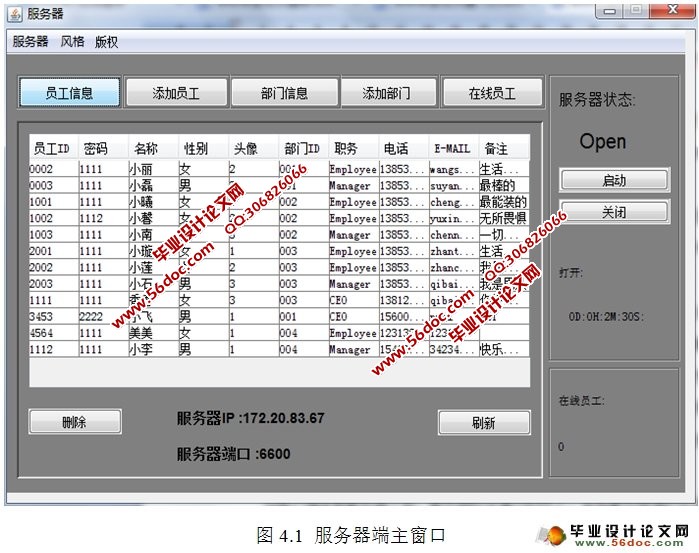Viewport: 699px width, 553px height.
Task: Switch to the 在线员工 tab
Action: pyautogui.click(x=492, y=93)
